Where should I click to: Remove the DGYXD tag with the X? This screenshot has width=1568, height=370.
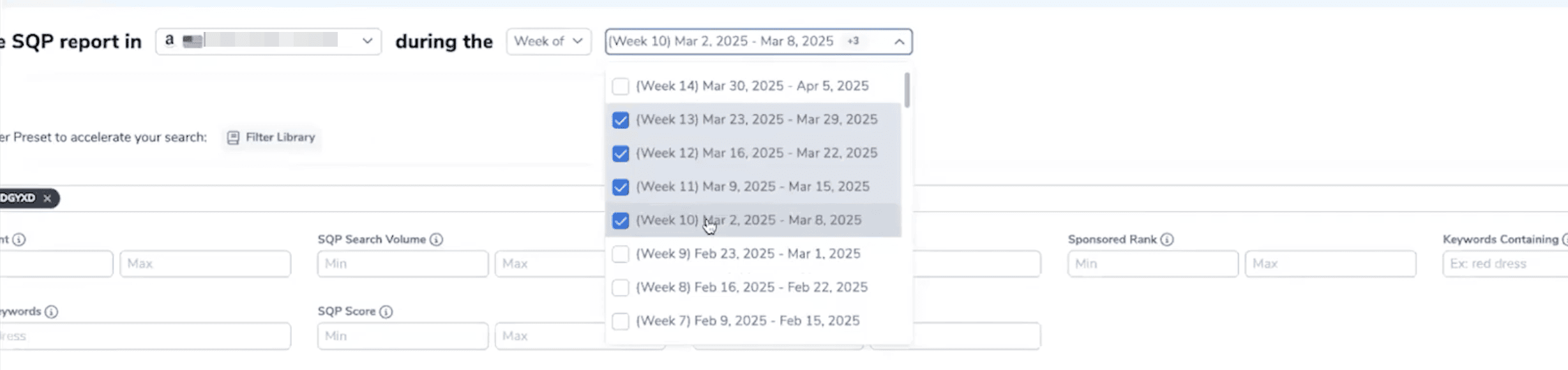coord(47,199)
